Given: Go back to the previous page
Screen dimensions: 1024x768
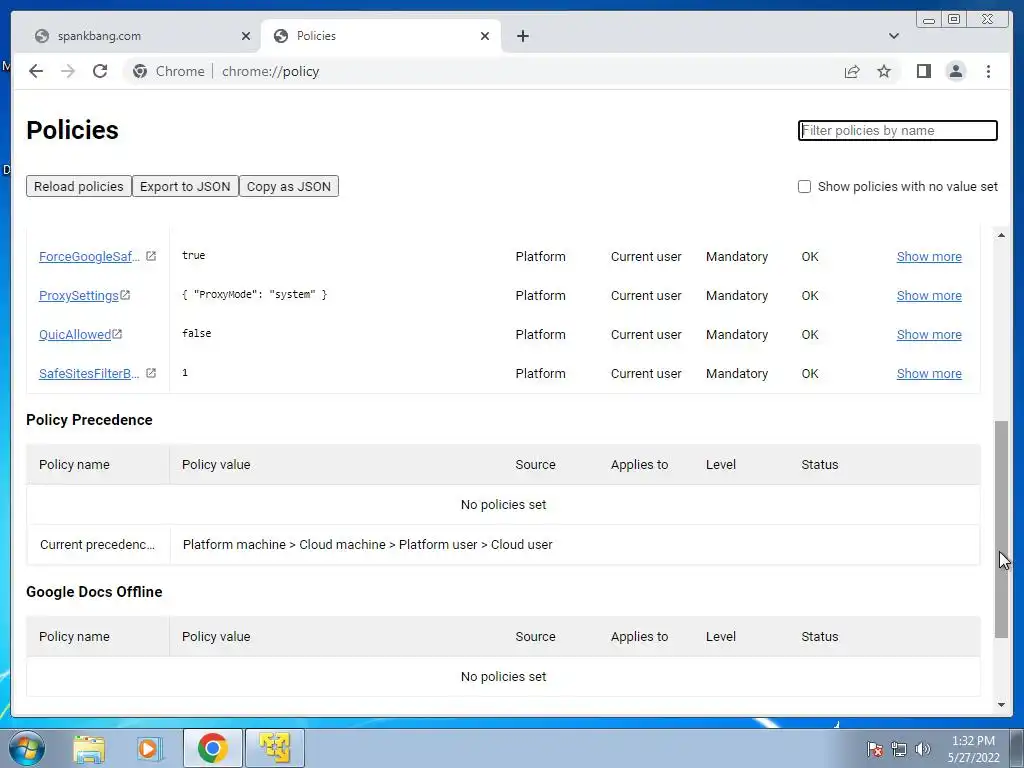Looking at the screenshot, I should point(36,71).
